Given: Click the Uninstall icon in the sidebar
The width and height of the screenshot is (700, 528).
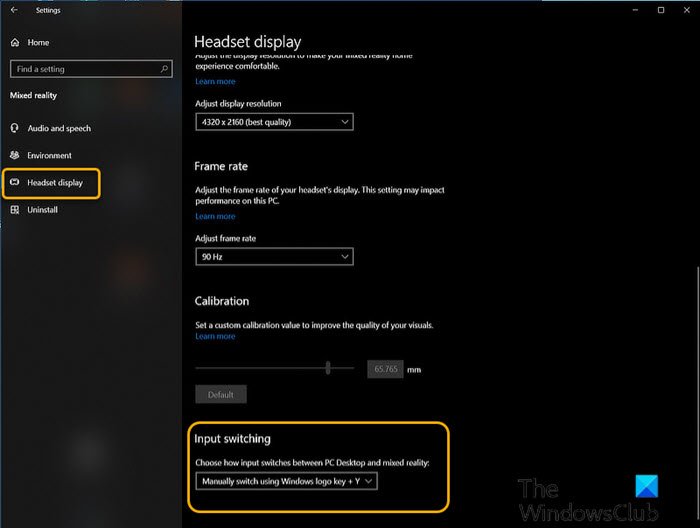Looking at the screenshot, I should pyautogui.click(x=15, y=210).
